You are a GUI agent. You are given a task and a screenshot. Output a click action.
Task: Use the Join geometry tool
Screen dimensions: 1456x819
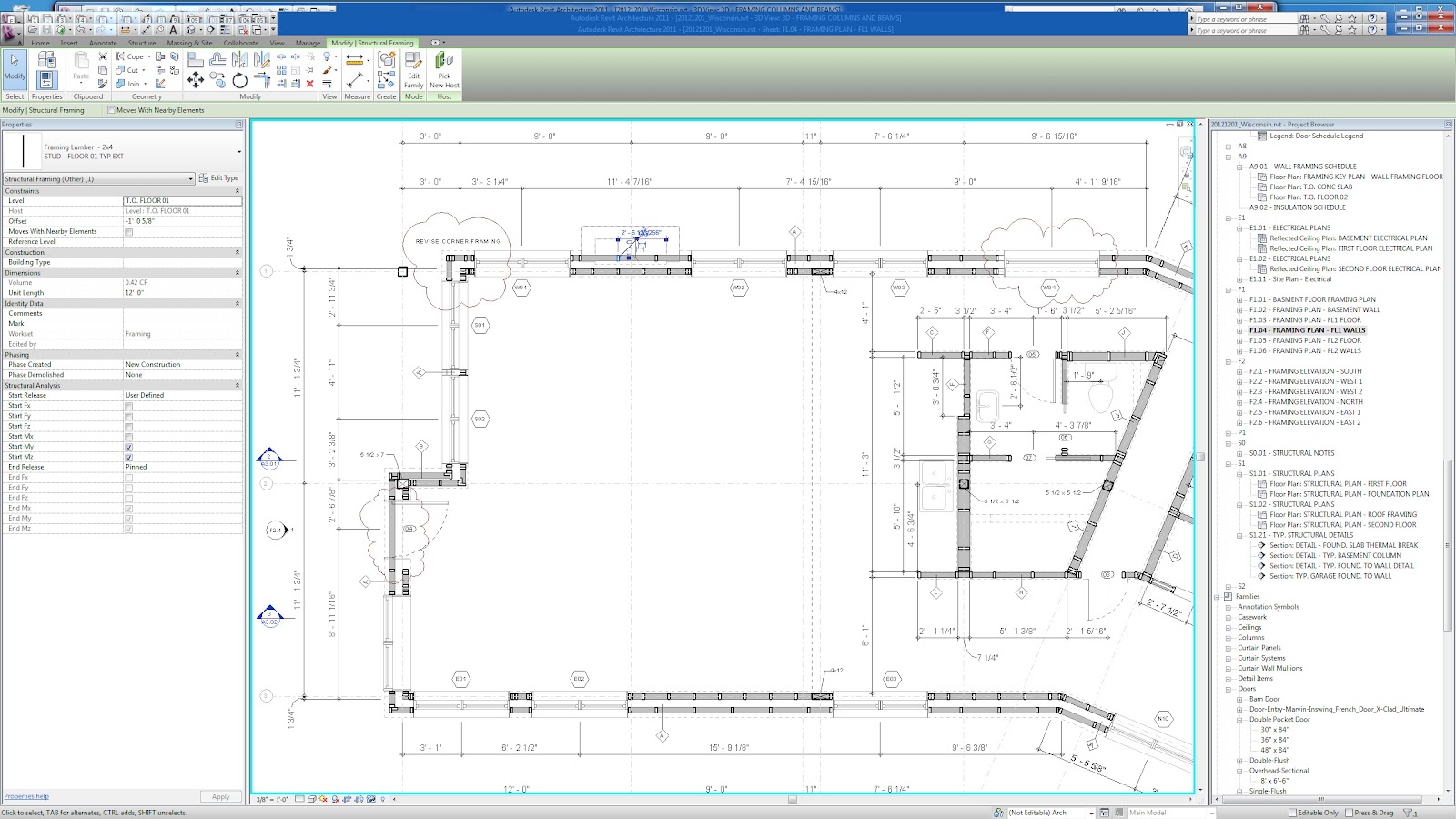tap(133, 84)
